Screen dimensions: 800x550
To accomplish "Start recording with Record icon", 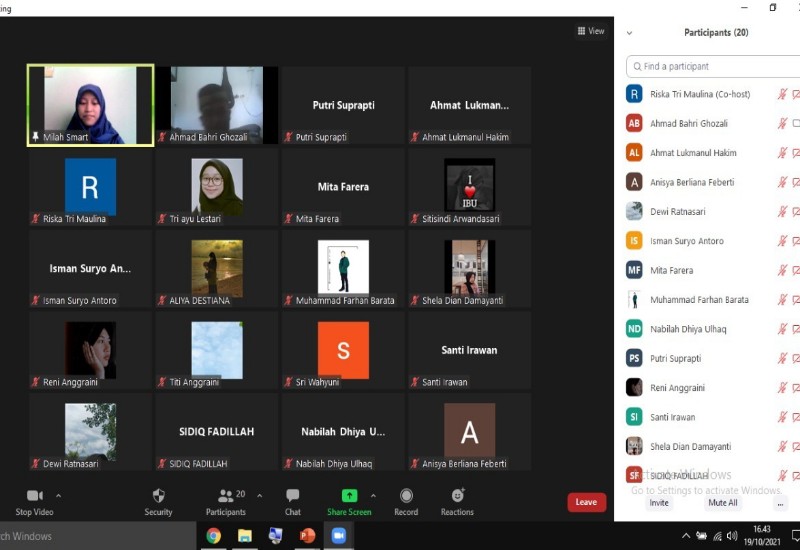I will click(406, 495).
